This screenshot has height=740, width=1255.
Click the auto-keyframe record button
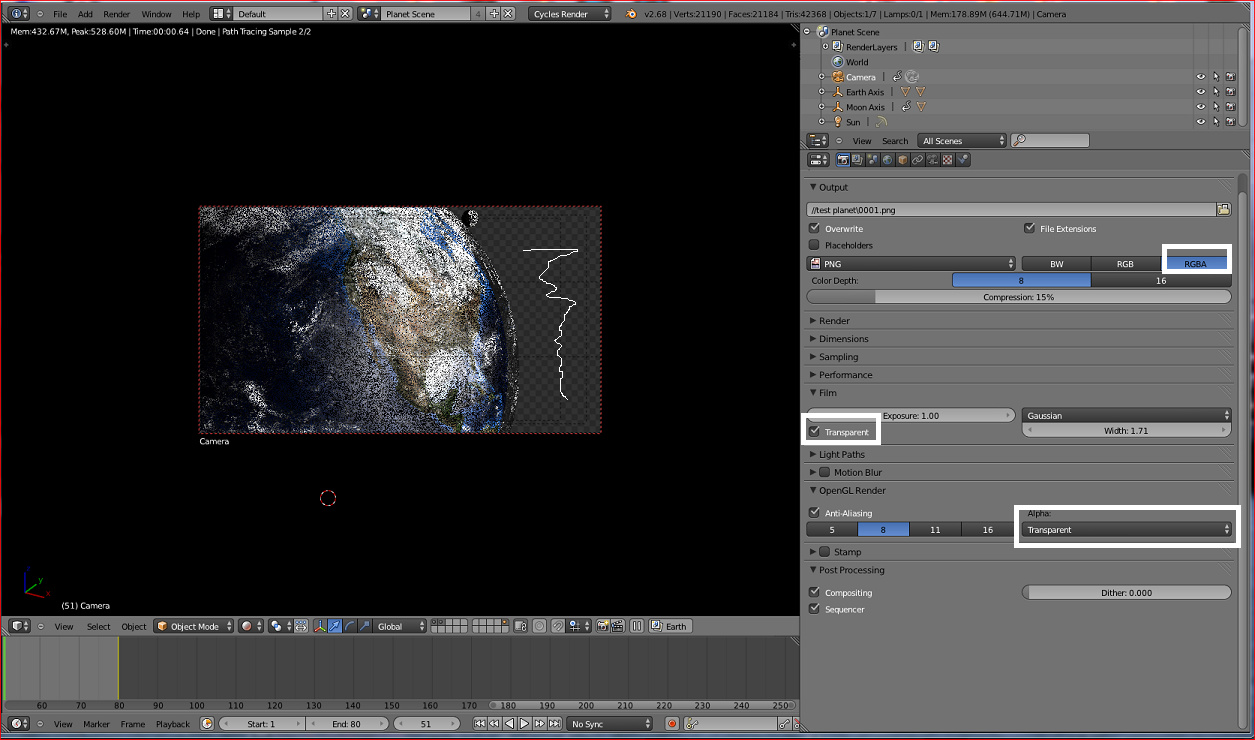coord(672,724)
